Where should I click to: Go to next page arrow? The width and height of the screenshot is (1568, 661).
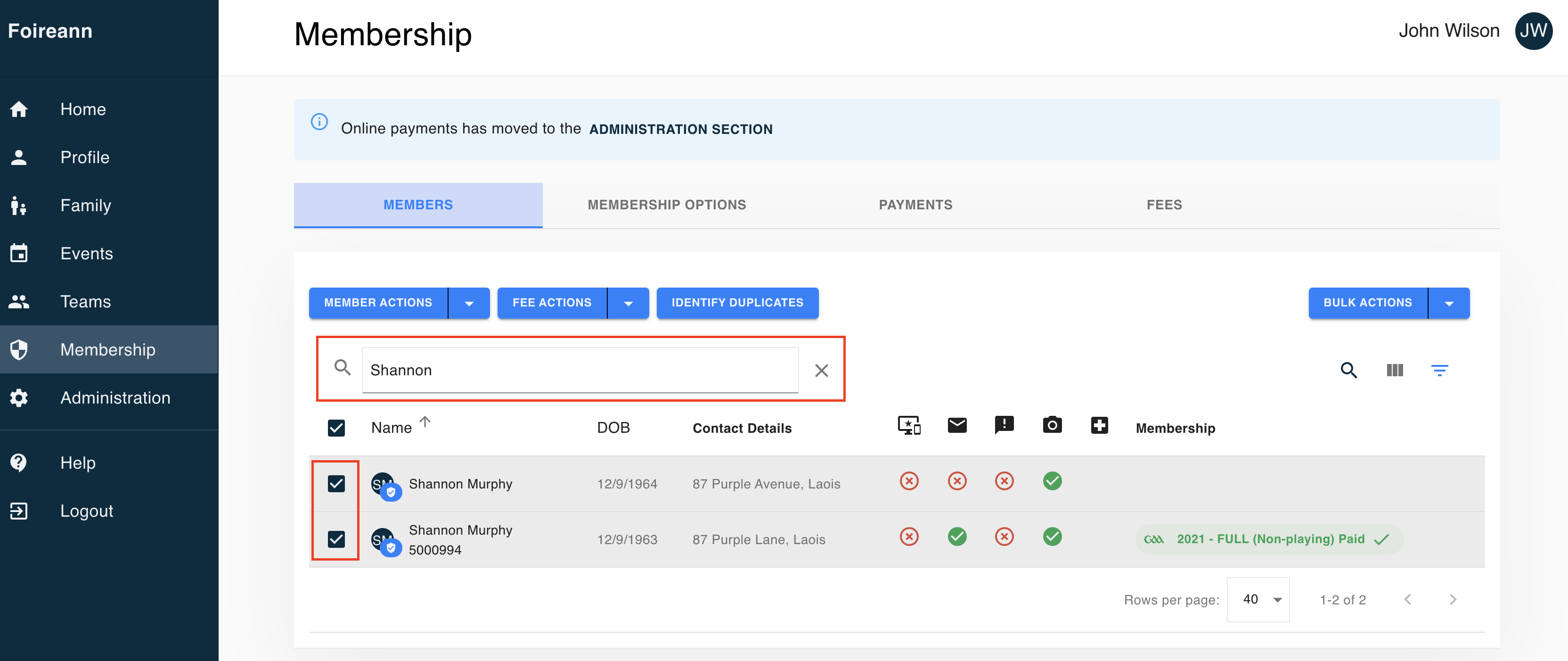point(1453,599)
